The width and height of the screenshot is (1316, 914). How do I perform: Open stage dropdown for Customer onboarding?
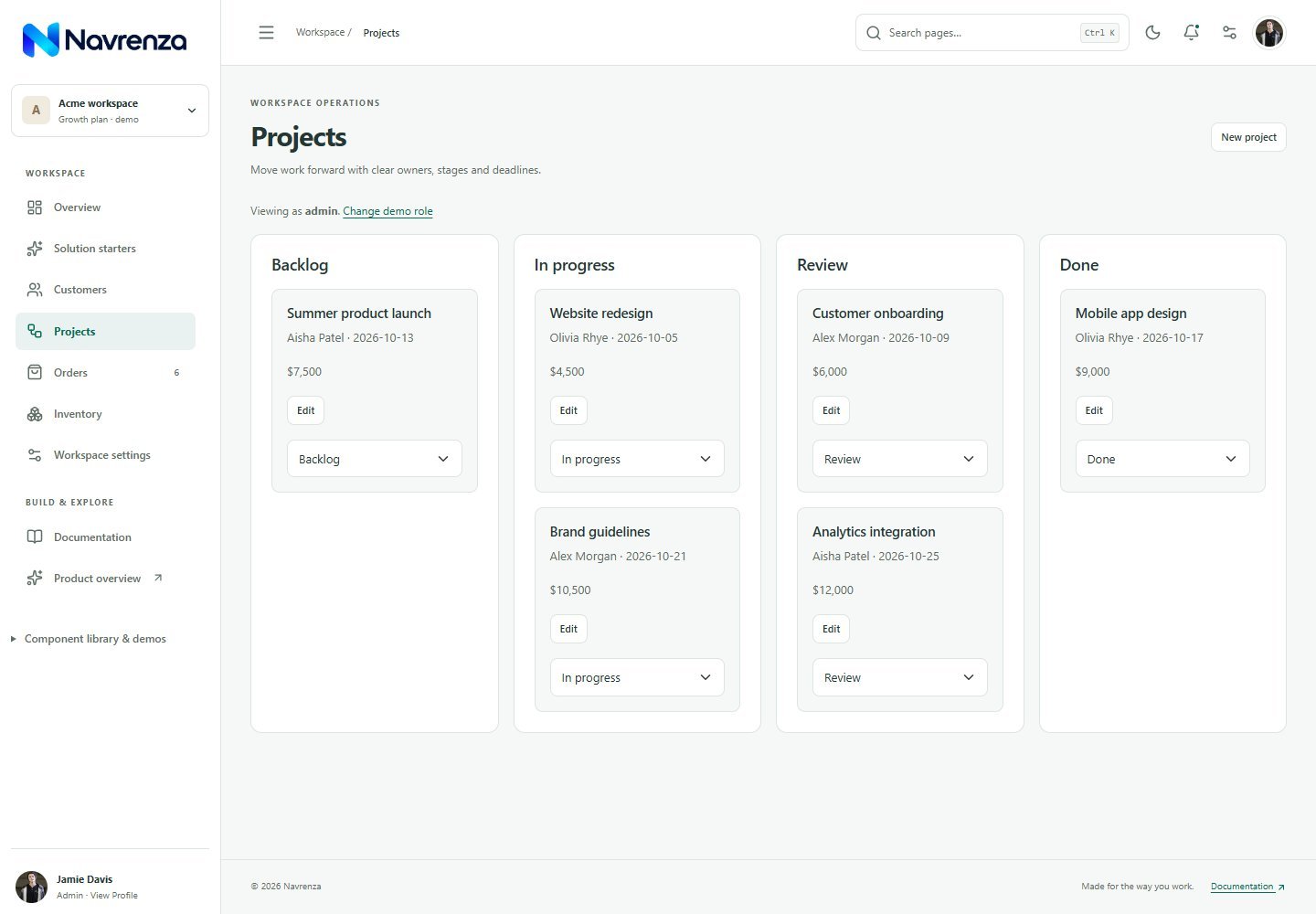pos(900,459)
